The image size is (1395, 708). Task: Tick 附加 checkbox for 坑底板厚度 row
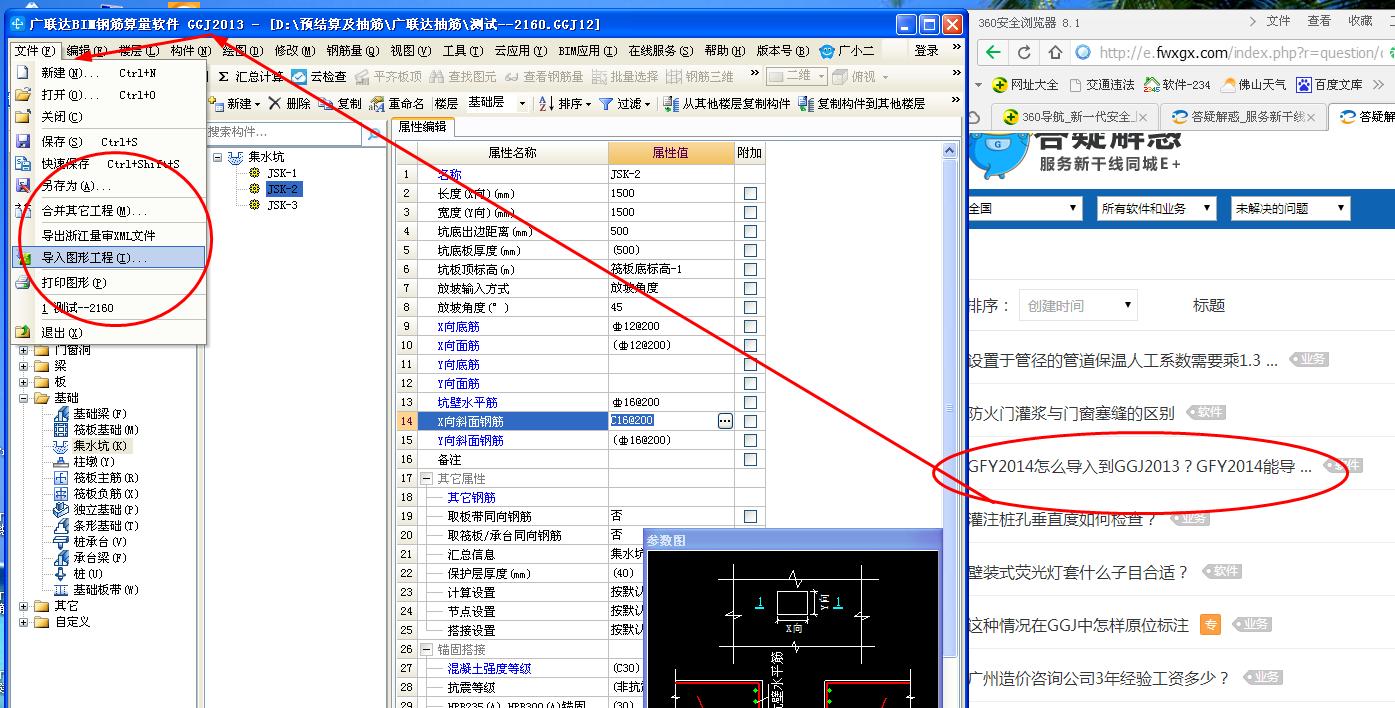(750, 250)
